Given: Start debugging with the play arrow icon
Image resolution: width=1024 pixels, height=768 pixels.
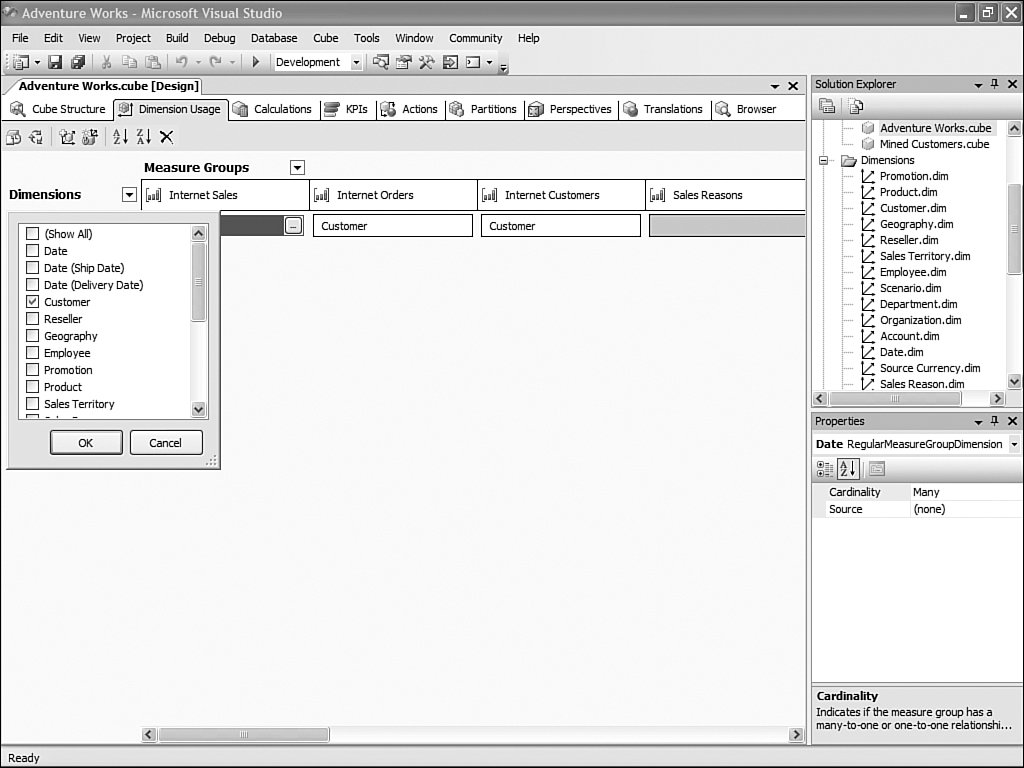Looking at the screenshot, I should coord(256,62).
